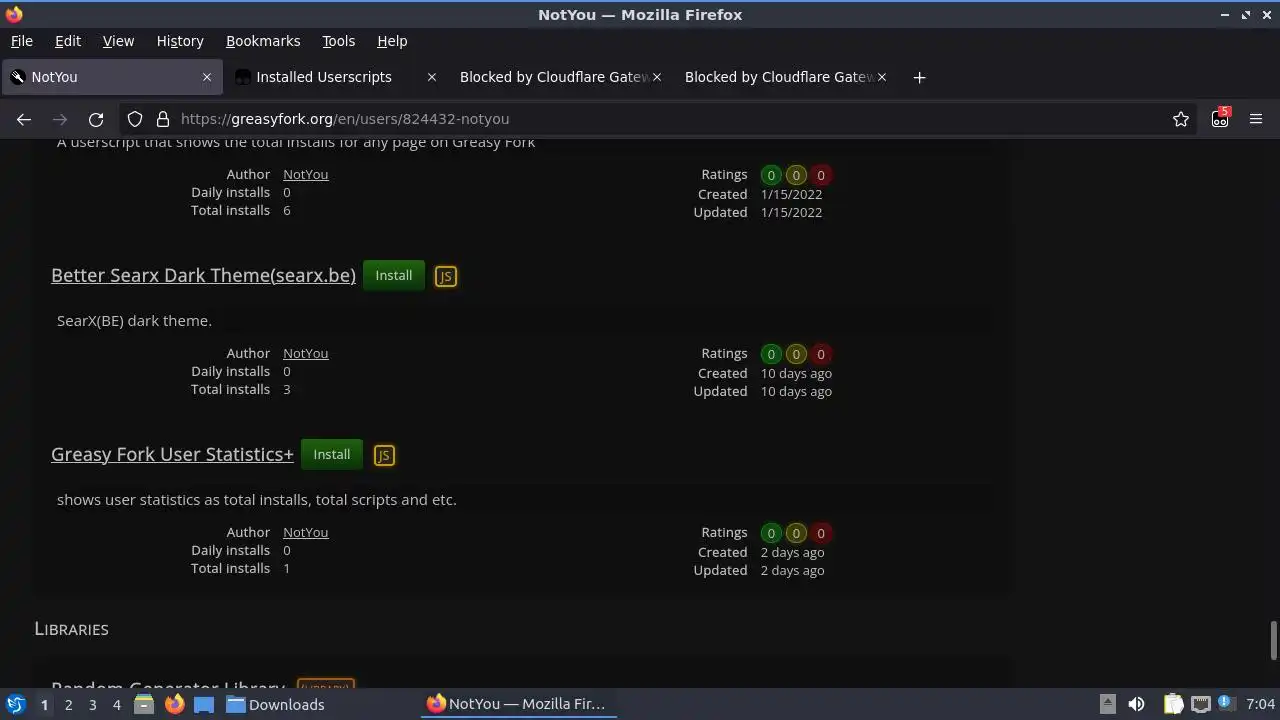Screen dimensions: 1280x720
Task: Open the Bookmarks menu
Action: [263, 41]
